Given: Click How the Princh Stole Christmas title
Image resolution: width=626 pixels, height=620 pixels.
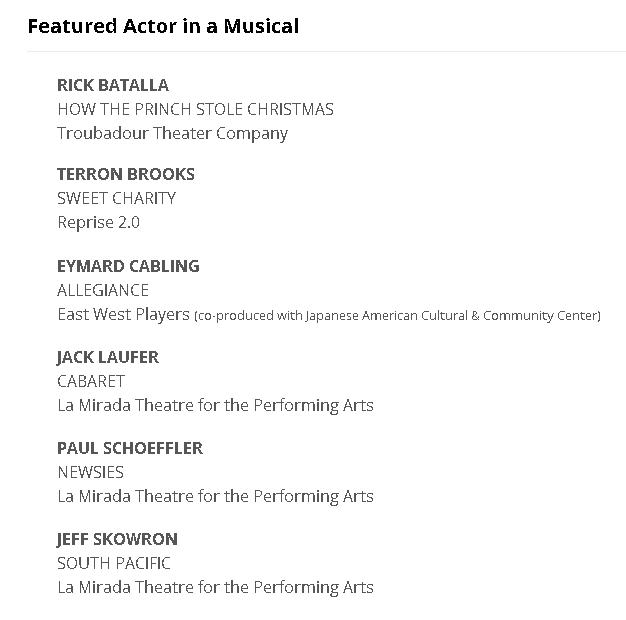Looking at the screenshot, I should click(x=195, y=109).
